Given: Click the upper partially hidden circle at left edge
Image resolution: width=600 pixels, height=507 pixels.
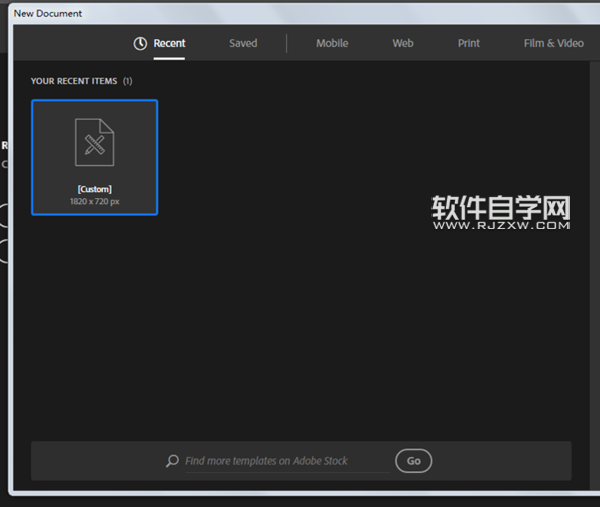Looking at the screenshot, I should tap(4, 215).
